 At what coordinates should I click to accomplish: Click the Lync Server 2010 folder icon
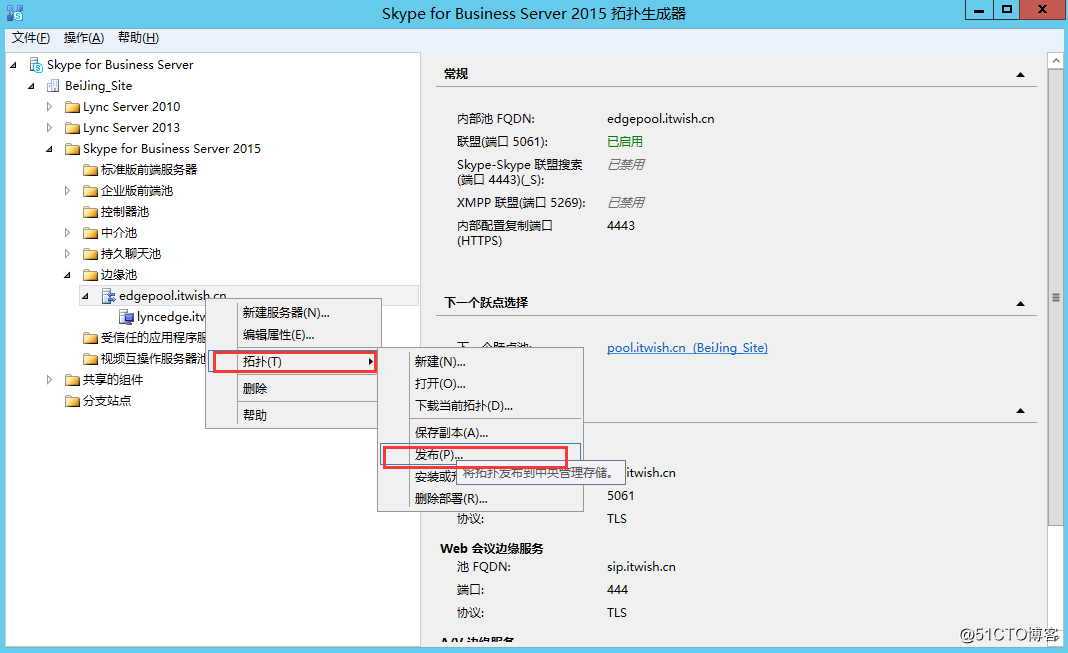(x=72, y=107)
